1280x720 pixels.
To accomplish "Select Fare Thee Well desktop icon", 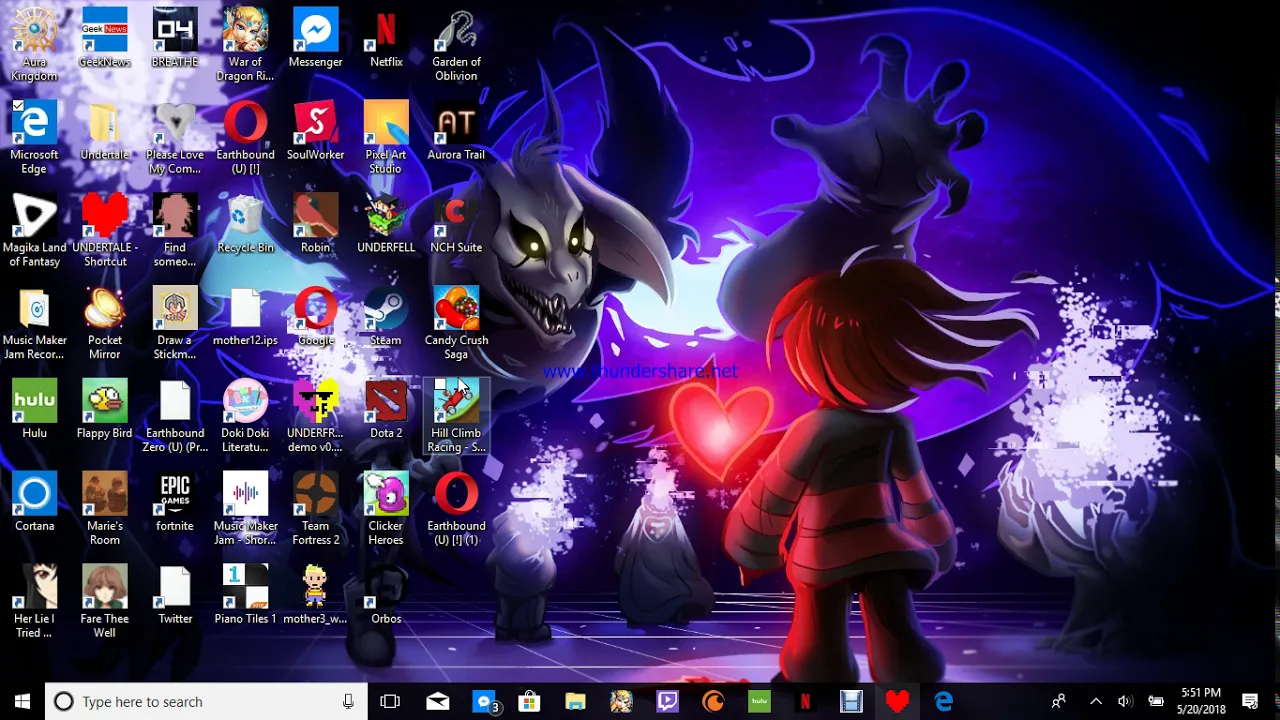I will [x=104, y=602].
